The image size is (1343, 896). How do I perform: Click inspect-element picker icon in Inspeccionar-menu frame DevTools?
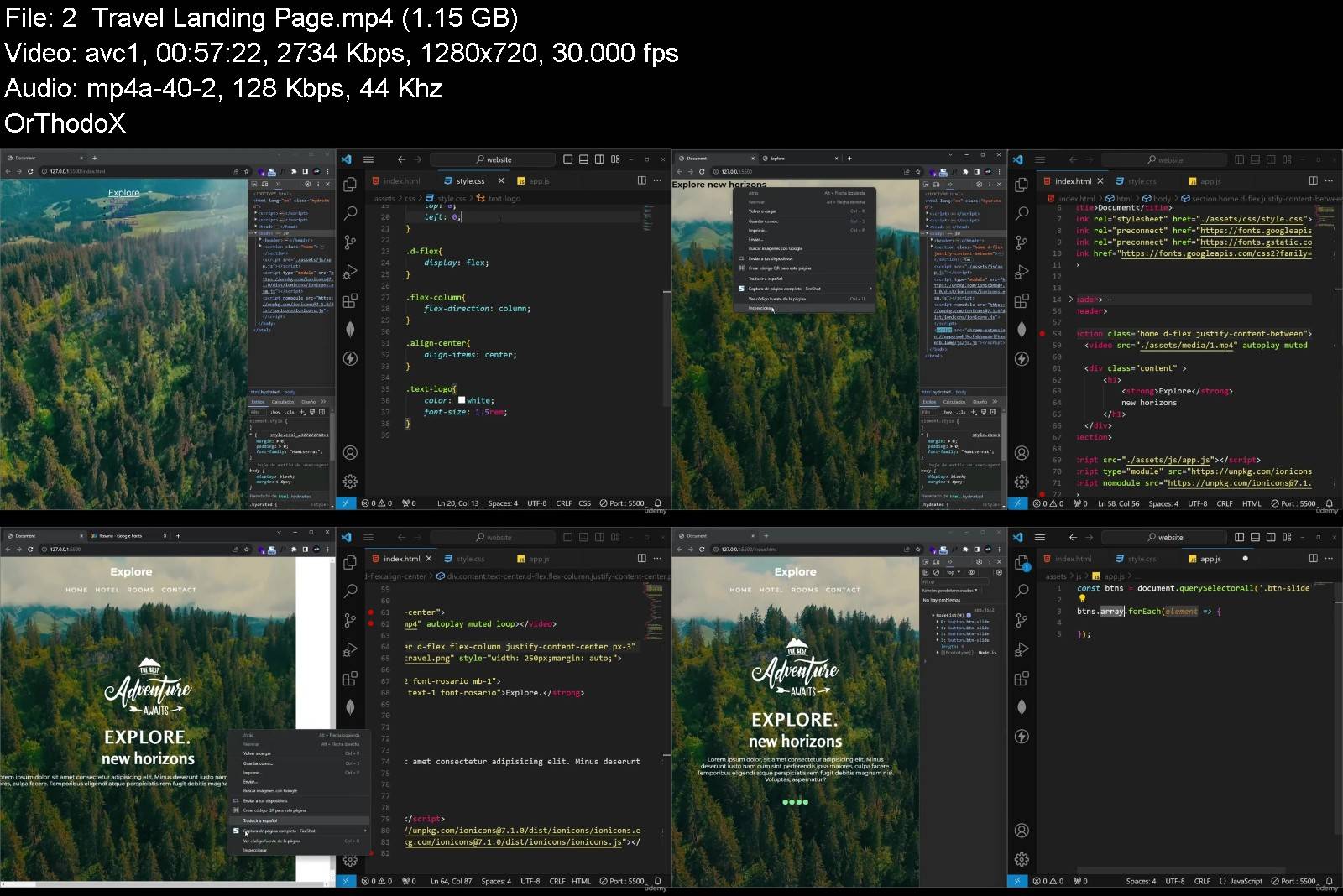click(928, 184)
